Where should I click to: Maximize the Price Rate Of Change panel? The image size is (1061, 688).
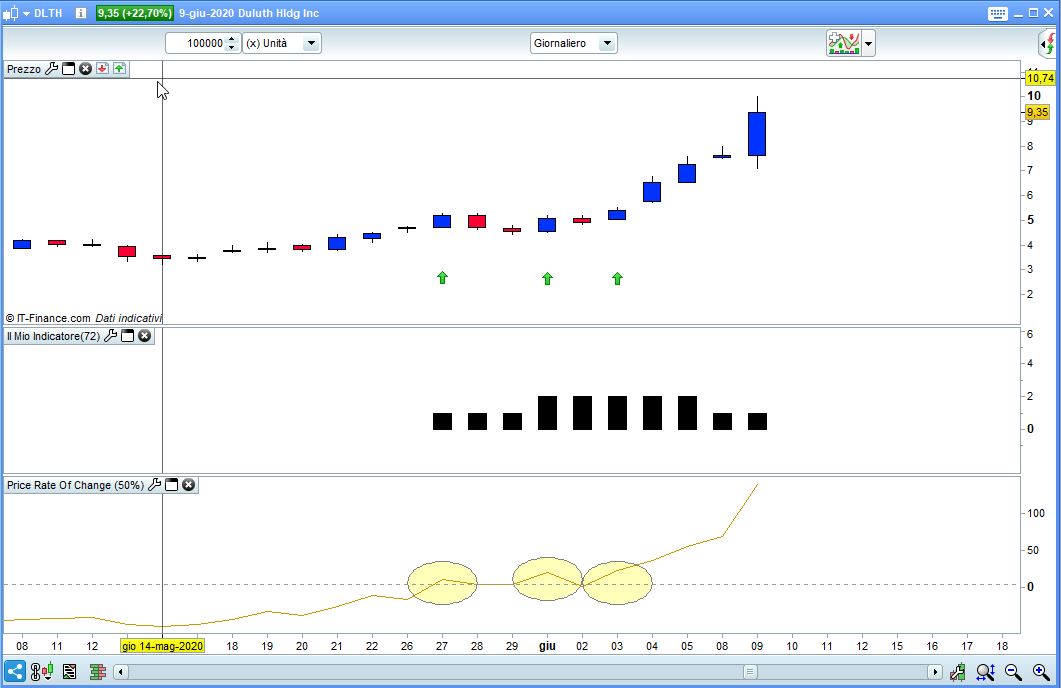[x=172, y=485]
